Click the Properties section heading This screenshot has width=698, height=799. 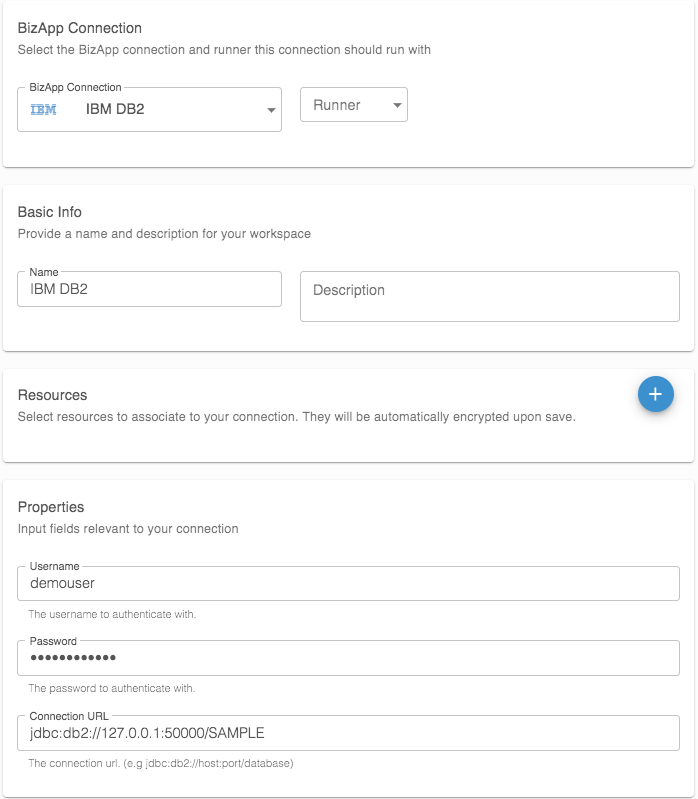tap(51, 507)
